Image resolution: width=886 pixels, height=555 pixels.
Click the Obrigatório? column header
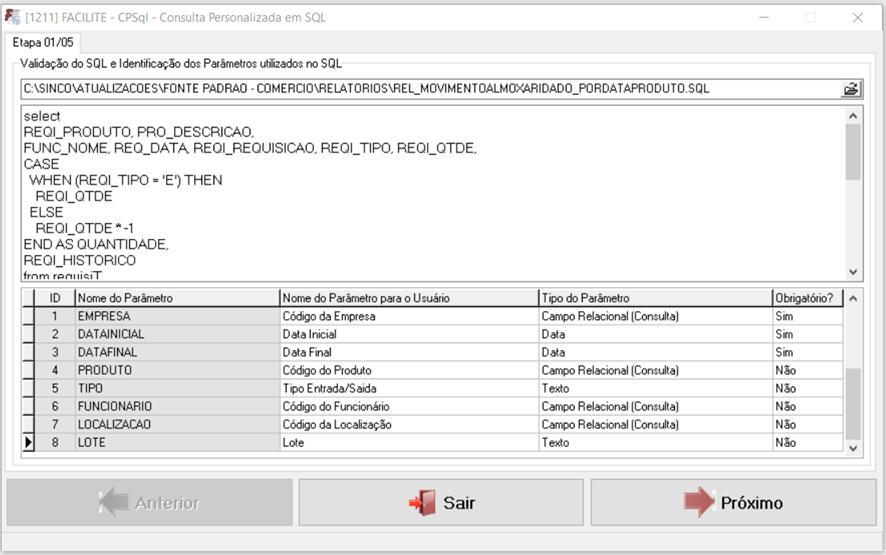pyautogui.click(x=807, y=298)
